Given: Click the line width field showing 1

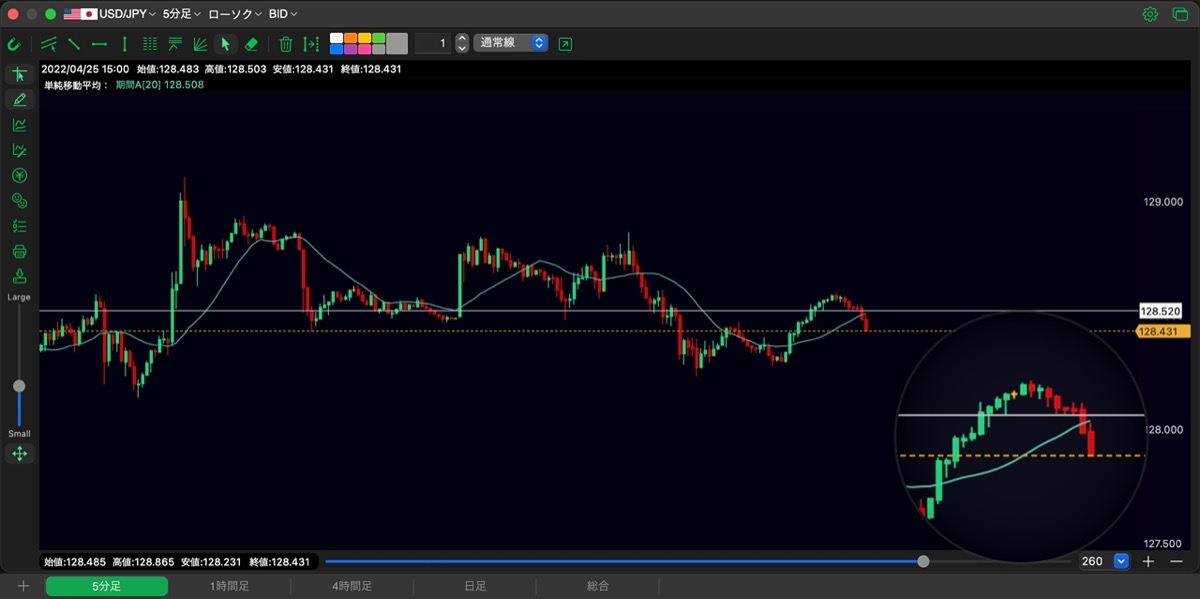Looking at the screenshot, I should tap(432, 44).
